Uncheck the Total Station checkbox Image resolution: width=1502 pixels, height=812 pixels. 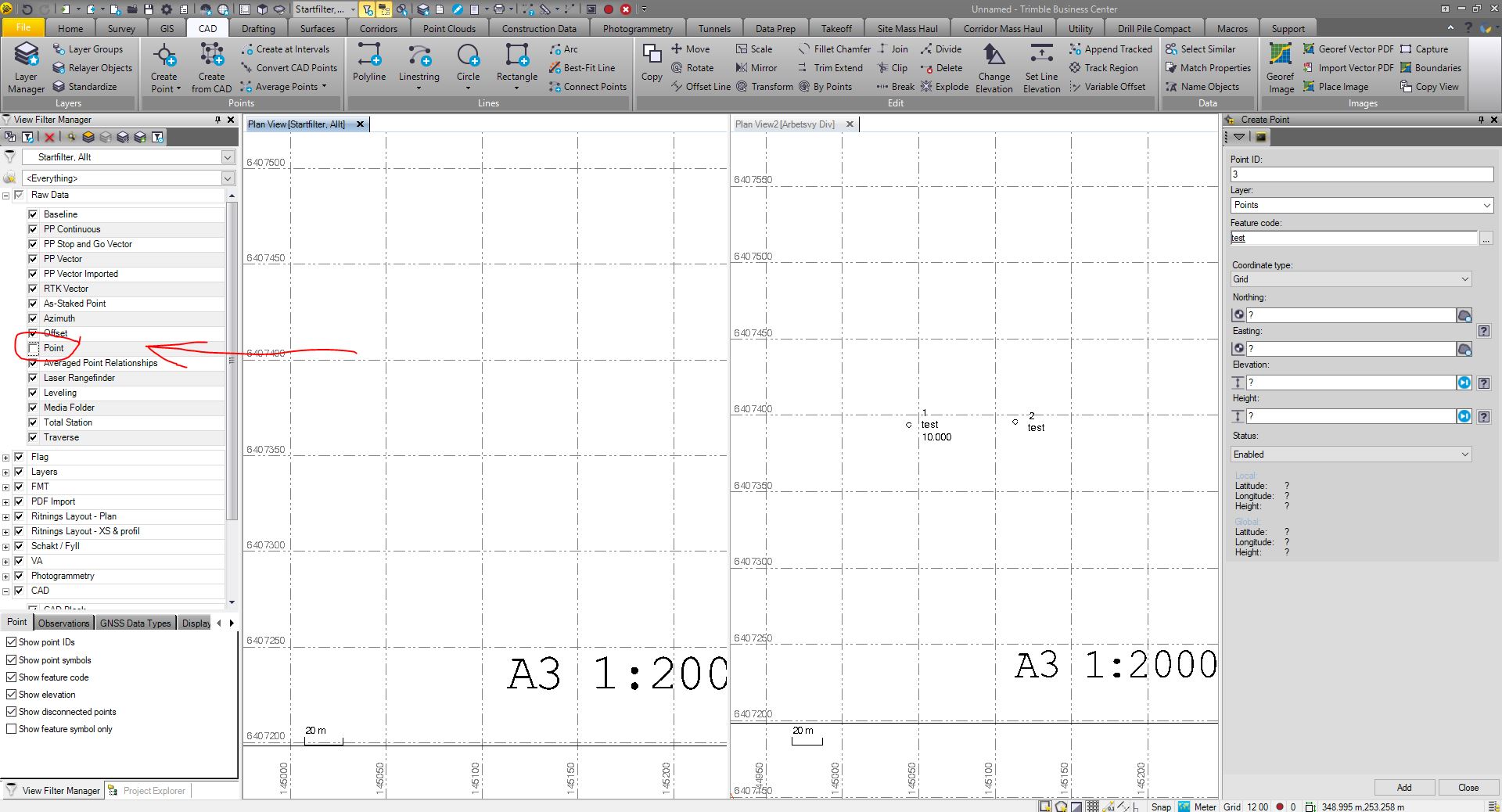click(33, 422)
